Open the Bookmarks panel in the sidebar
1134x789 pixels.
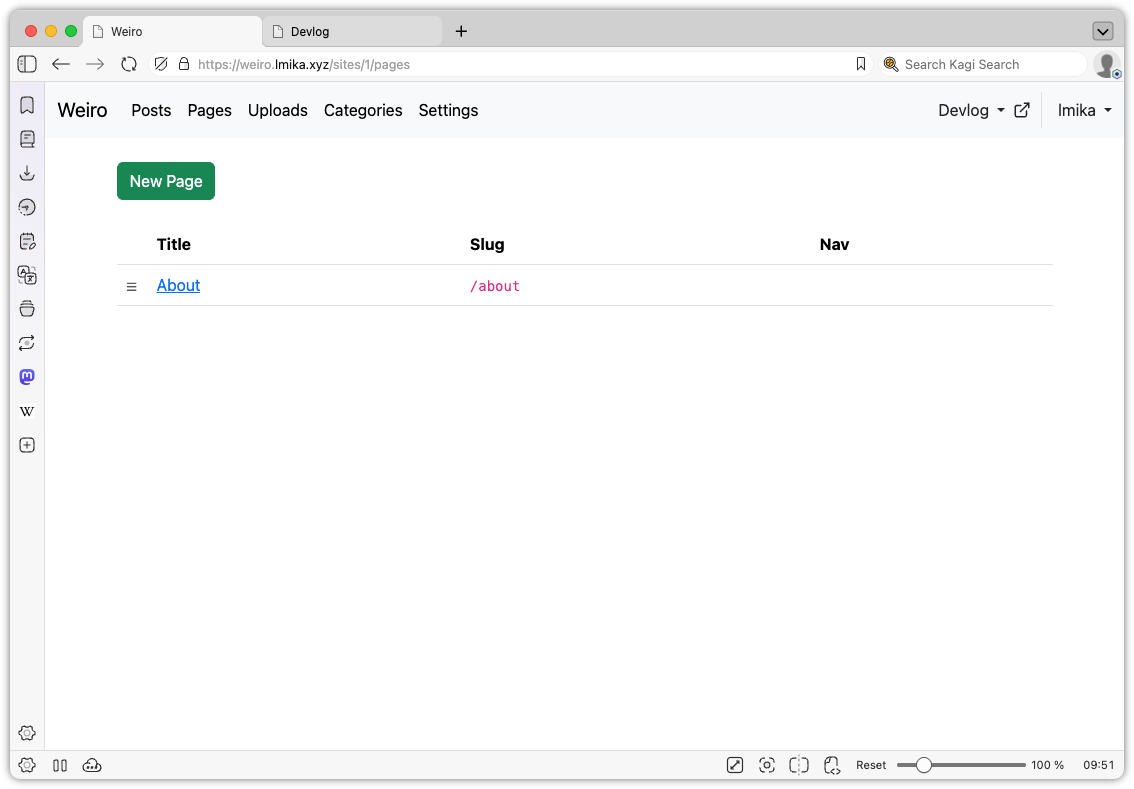pyautogui.click(x=27, y=104)
